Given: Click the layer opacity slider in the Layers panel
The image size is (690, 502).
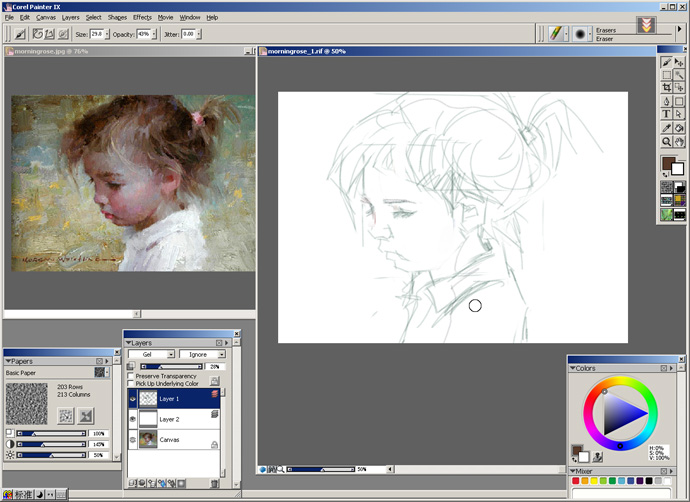Looking at the screenshot, I should (171, 366).
